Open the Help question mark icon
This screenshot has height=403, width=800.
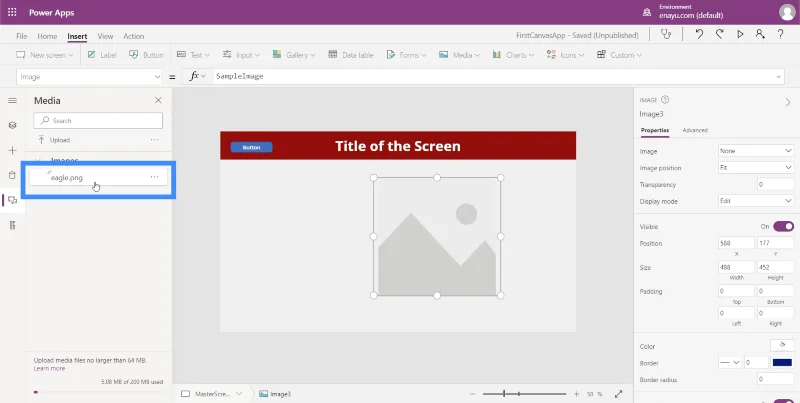pos(781,35)
